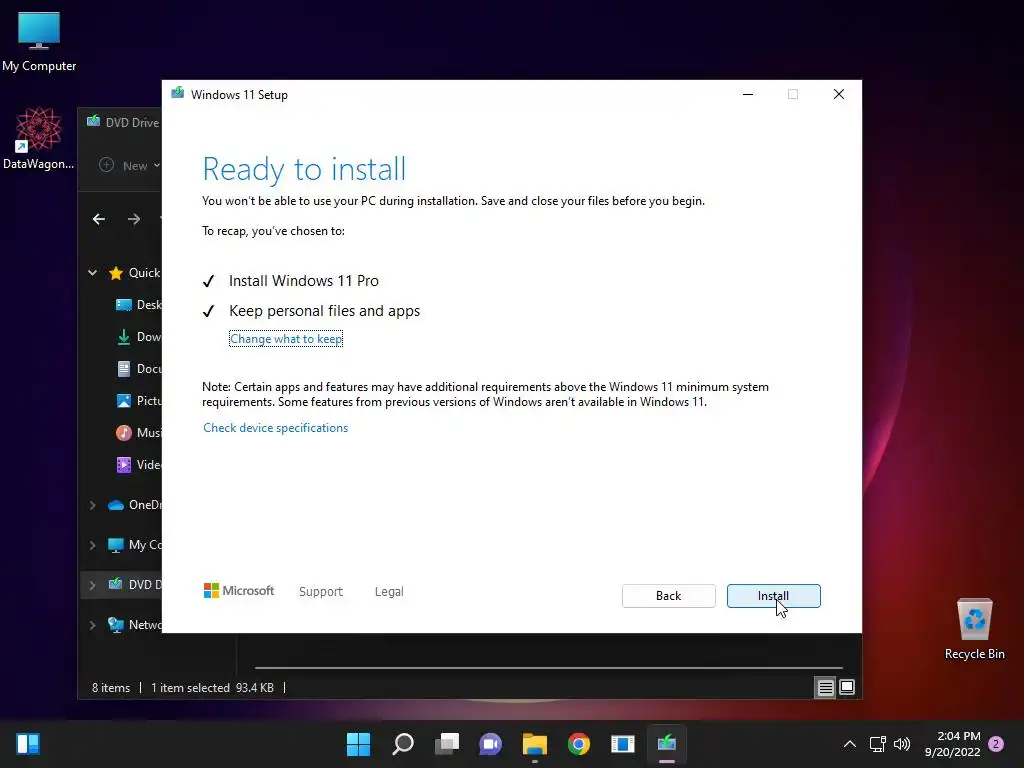Expand the OneDrive tree node

coord(93,505)
